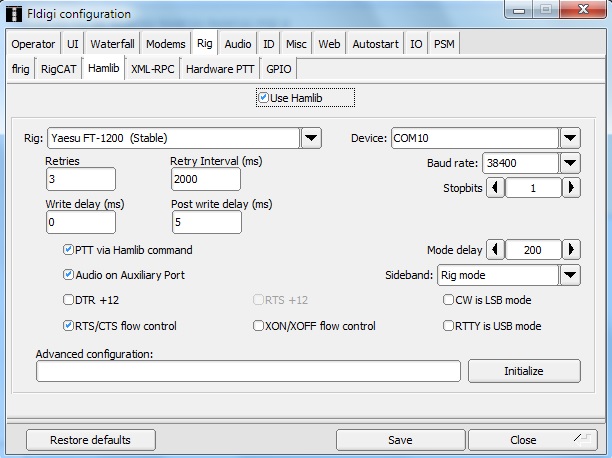Expand the Sideband dropdown list
Image resolution: width=612 pixels, height=458 pixels.
point(570,275)
